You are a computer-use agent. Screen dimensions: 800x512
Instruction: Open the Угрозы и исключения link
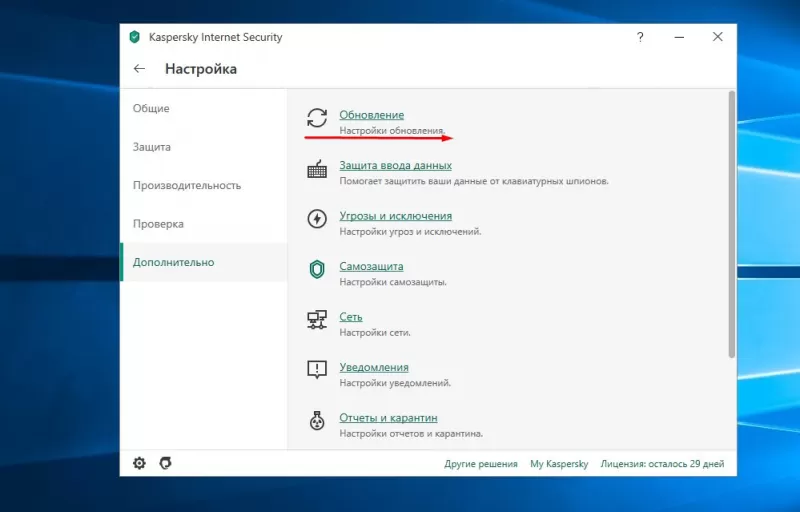pyautogui.click(x=395, y=216)
